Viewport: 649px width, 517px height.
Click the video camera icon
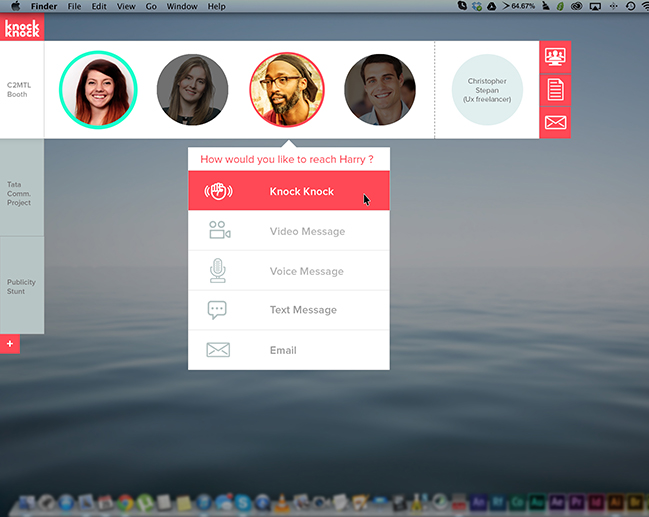coord(218,231)
